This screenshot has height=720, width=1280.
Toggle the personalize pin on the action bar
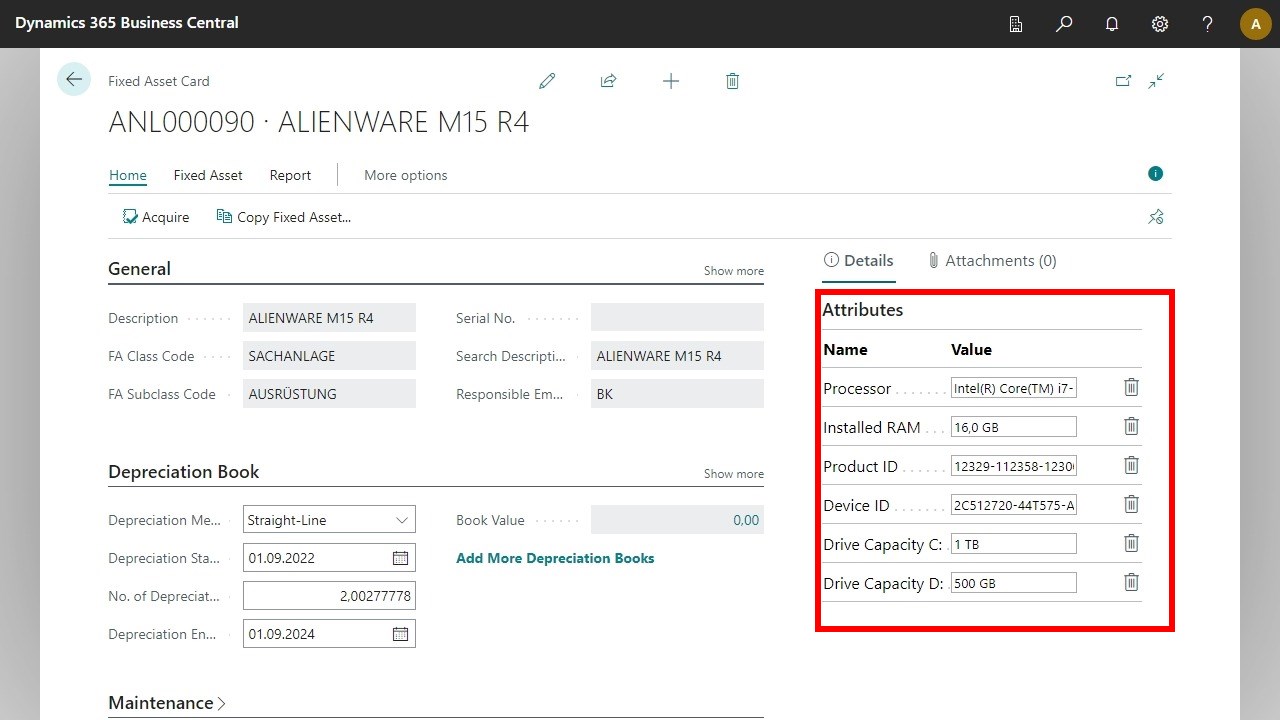coord(1156,217)
